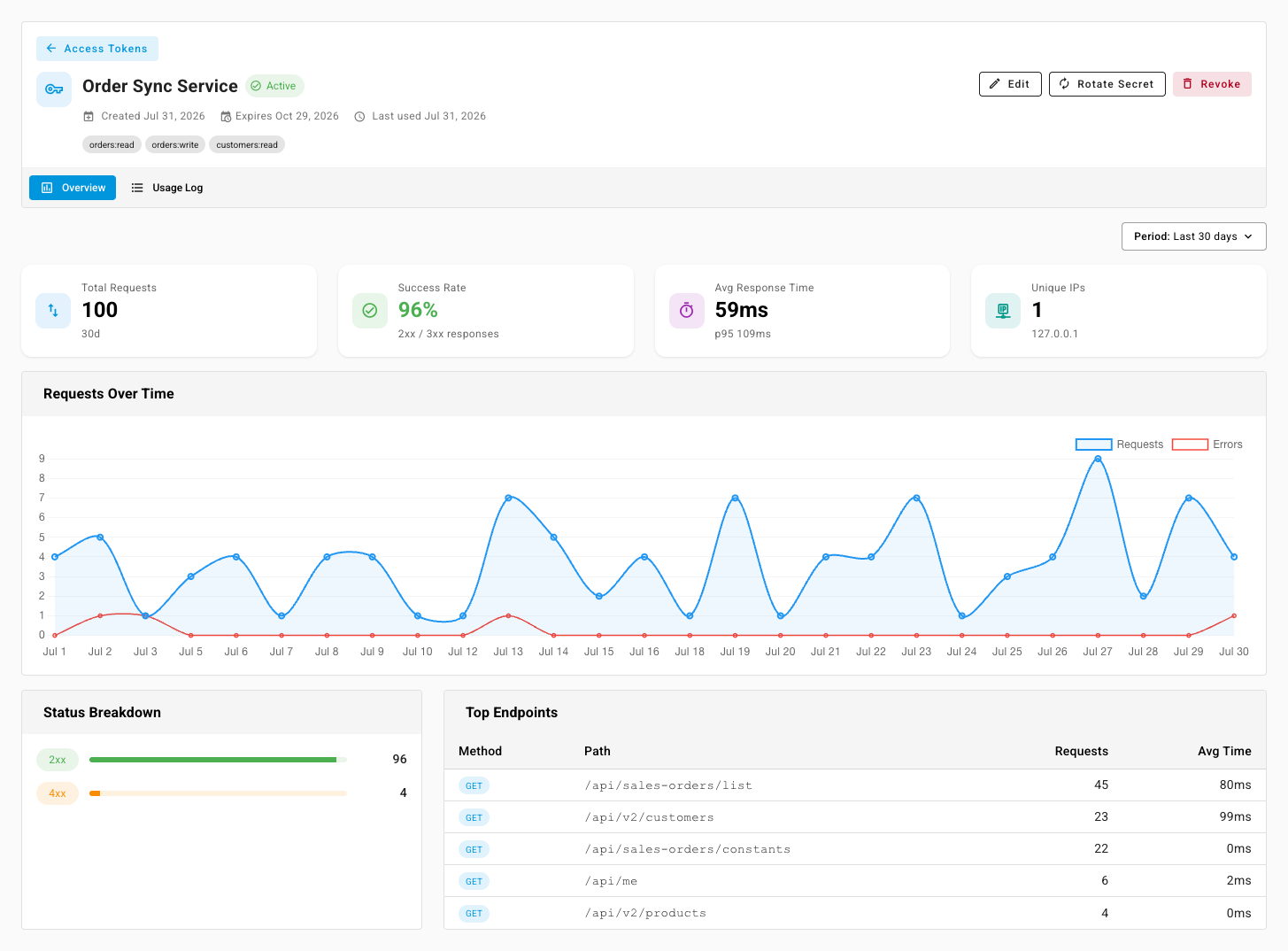Click the Jul 30 errors data point
Viewport: 1288px width, 951px height.
click(1234, 615)
